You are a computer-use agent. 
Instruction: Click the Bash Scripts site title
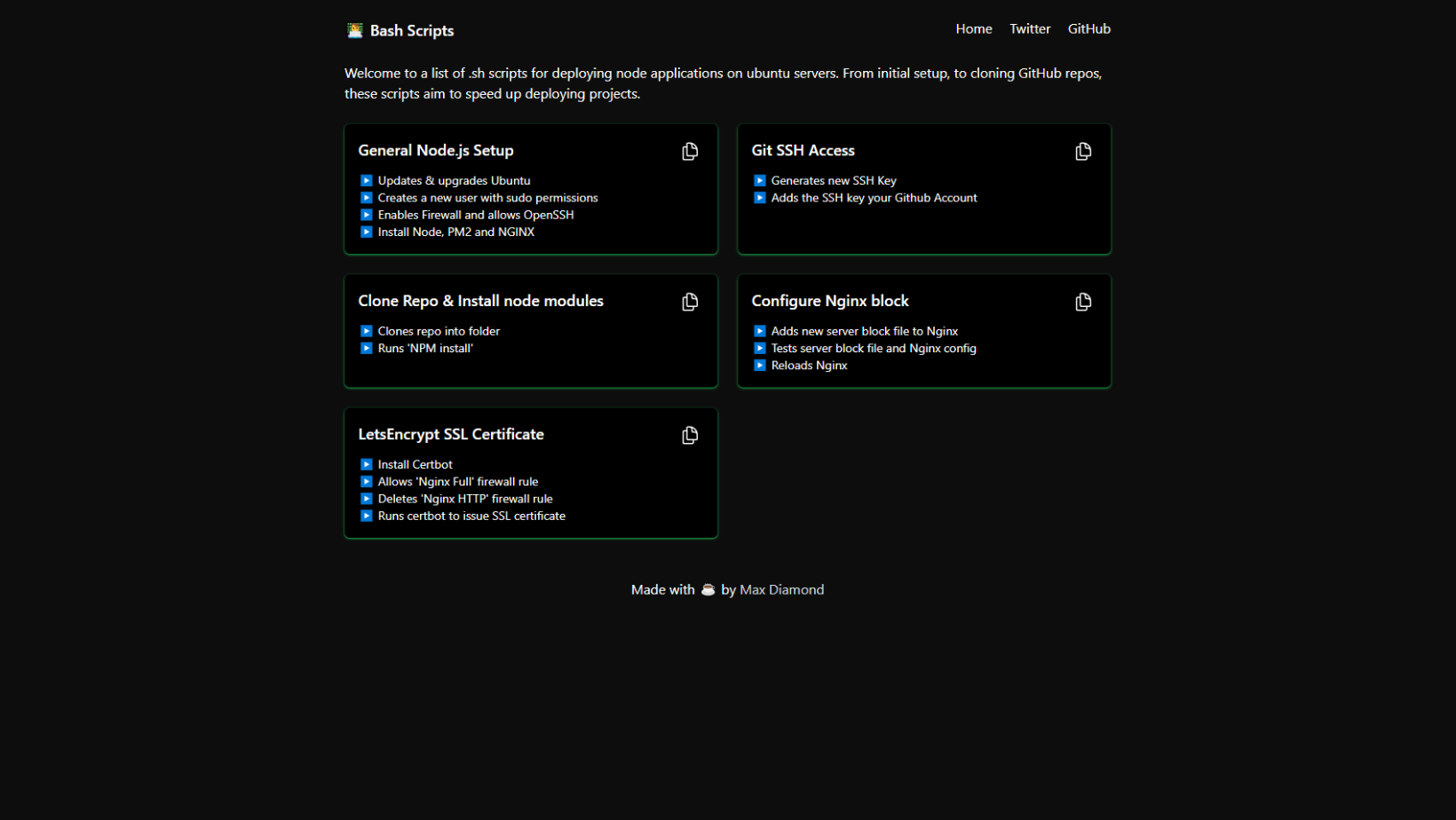pos(411,31)
